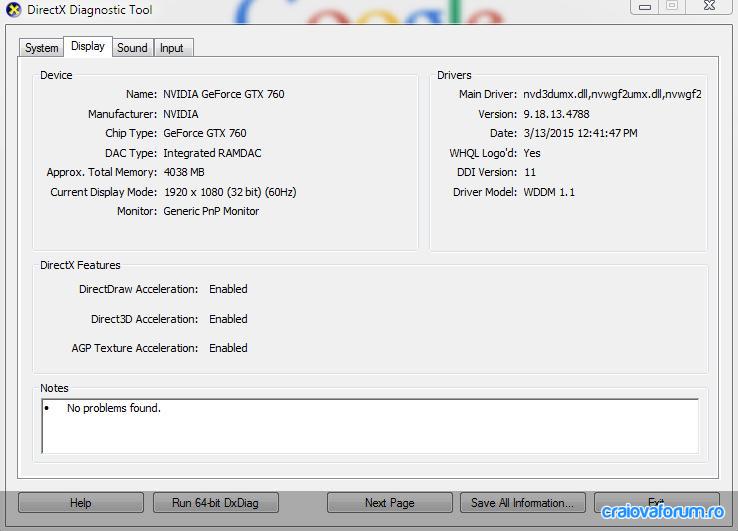Click the Help button
The height and width of the screenshot is (531, 738).
coord(80,503)
